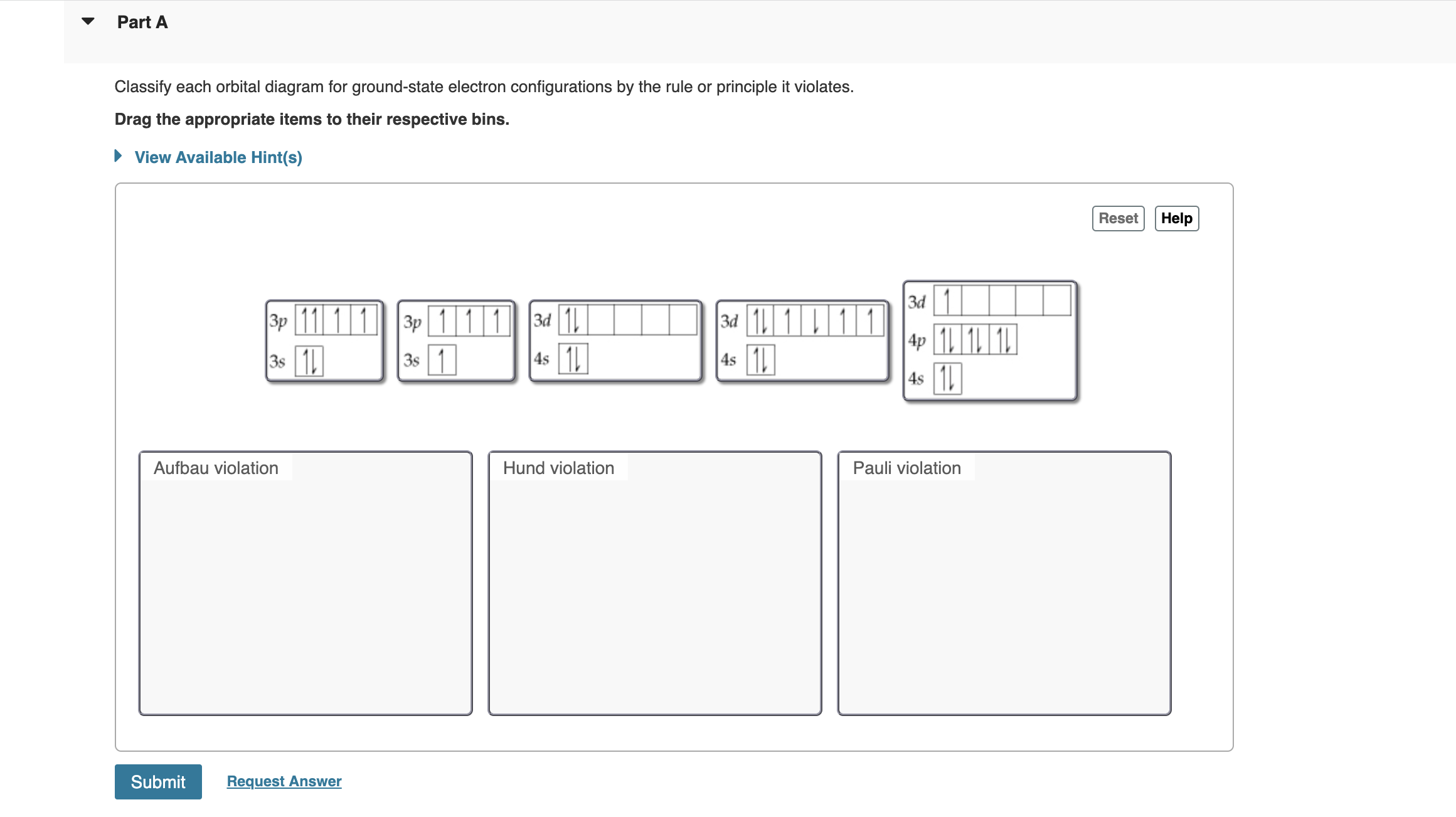Viewport: 1456px width, 817px height.
Task: Click the Reset button
Action: coord(1117,218)
